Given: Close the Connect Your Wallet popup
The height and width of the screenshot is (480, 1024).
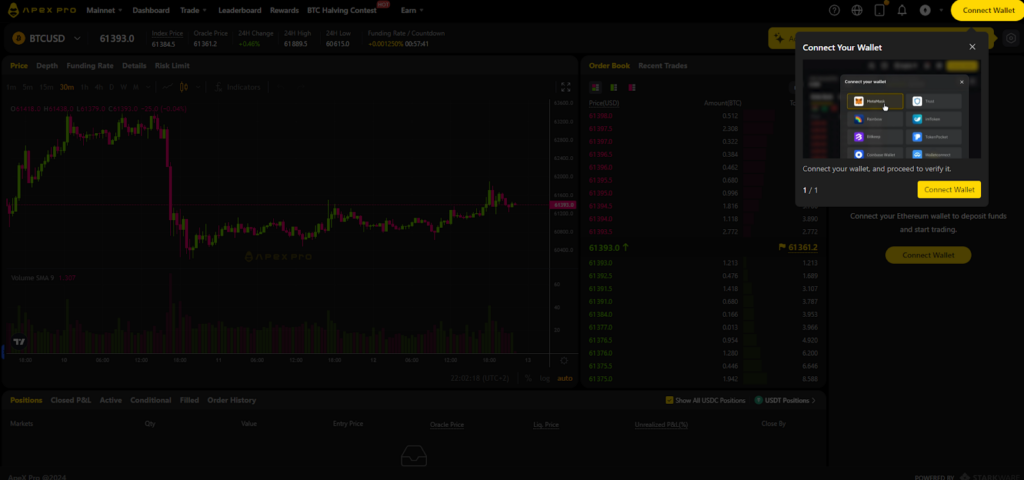Looking at the screenshot, I should coord(972,46).
